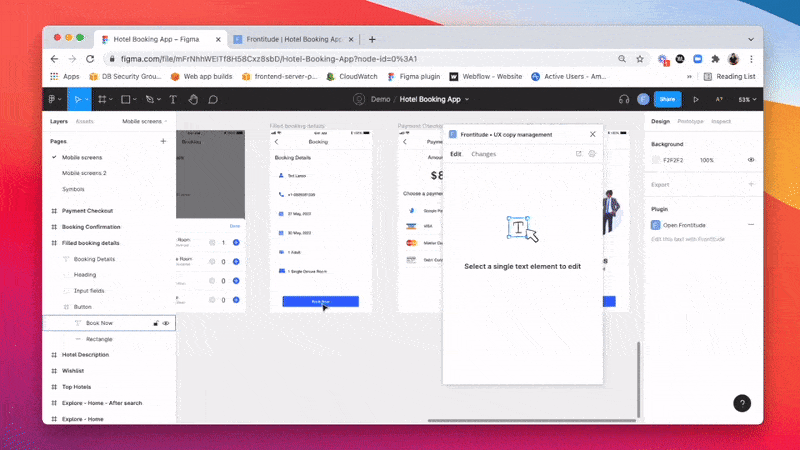800x450 pixels.
Task: Open the browser tab search chevron
Action: tap(751, 39)
